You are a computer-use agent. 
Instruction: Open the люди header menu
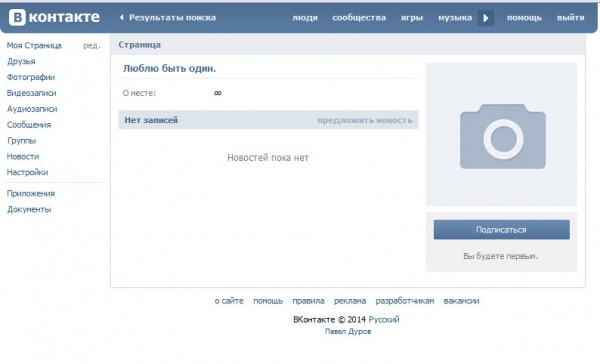[305, 18]
